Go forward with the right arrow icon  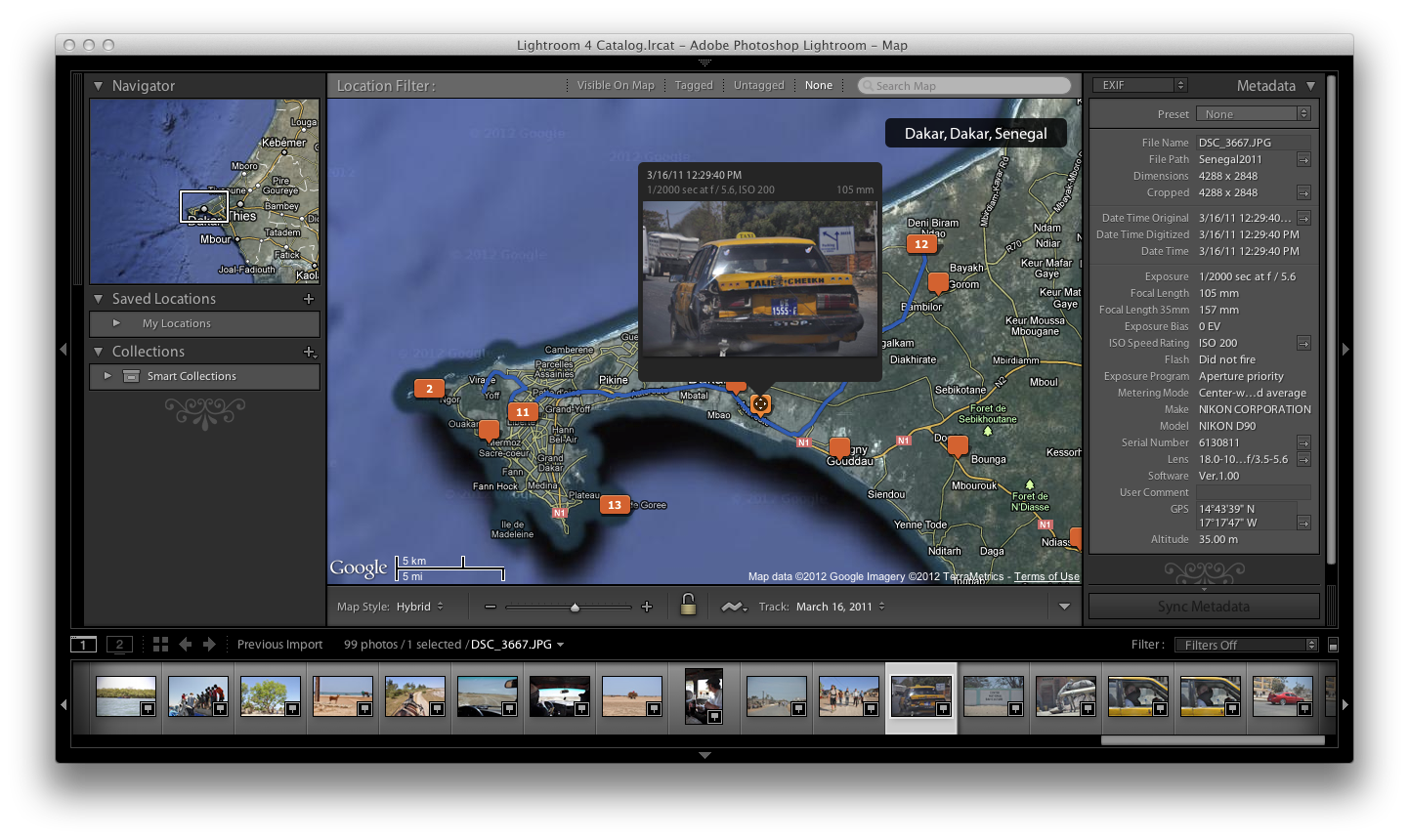click(x=209, y=644)
